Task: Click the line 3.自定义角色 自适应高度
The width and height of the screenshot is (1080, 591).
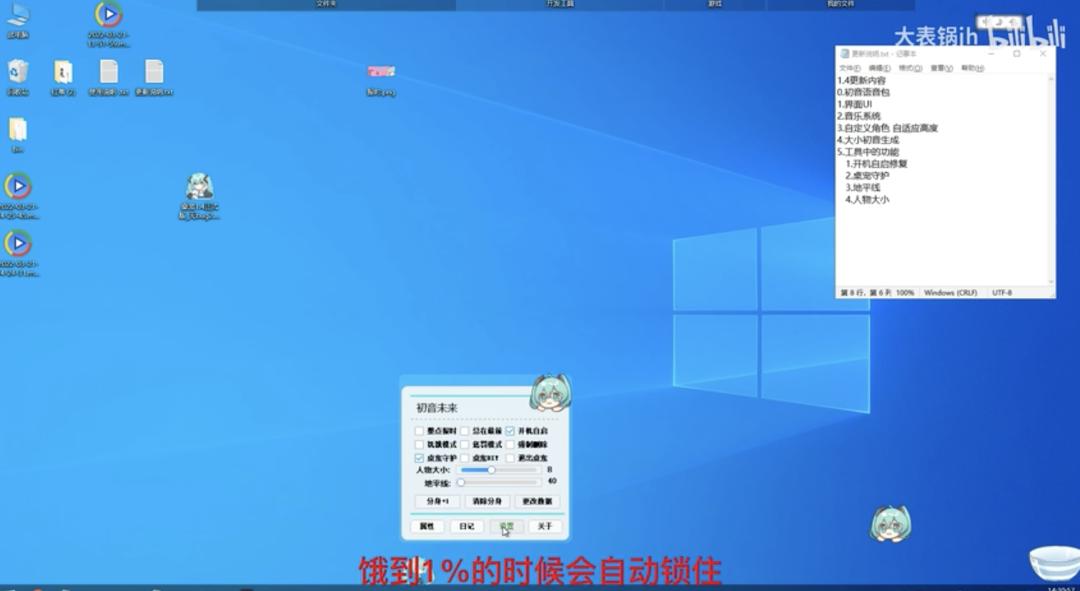Action: pos(887,128)
